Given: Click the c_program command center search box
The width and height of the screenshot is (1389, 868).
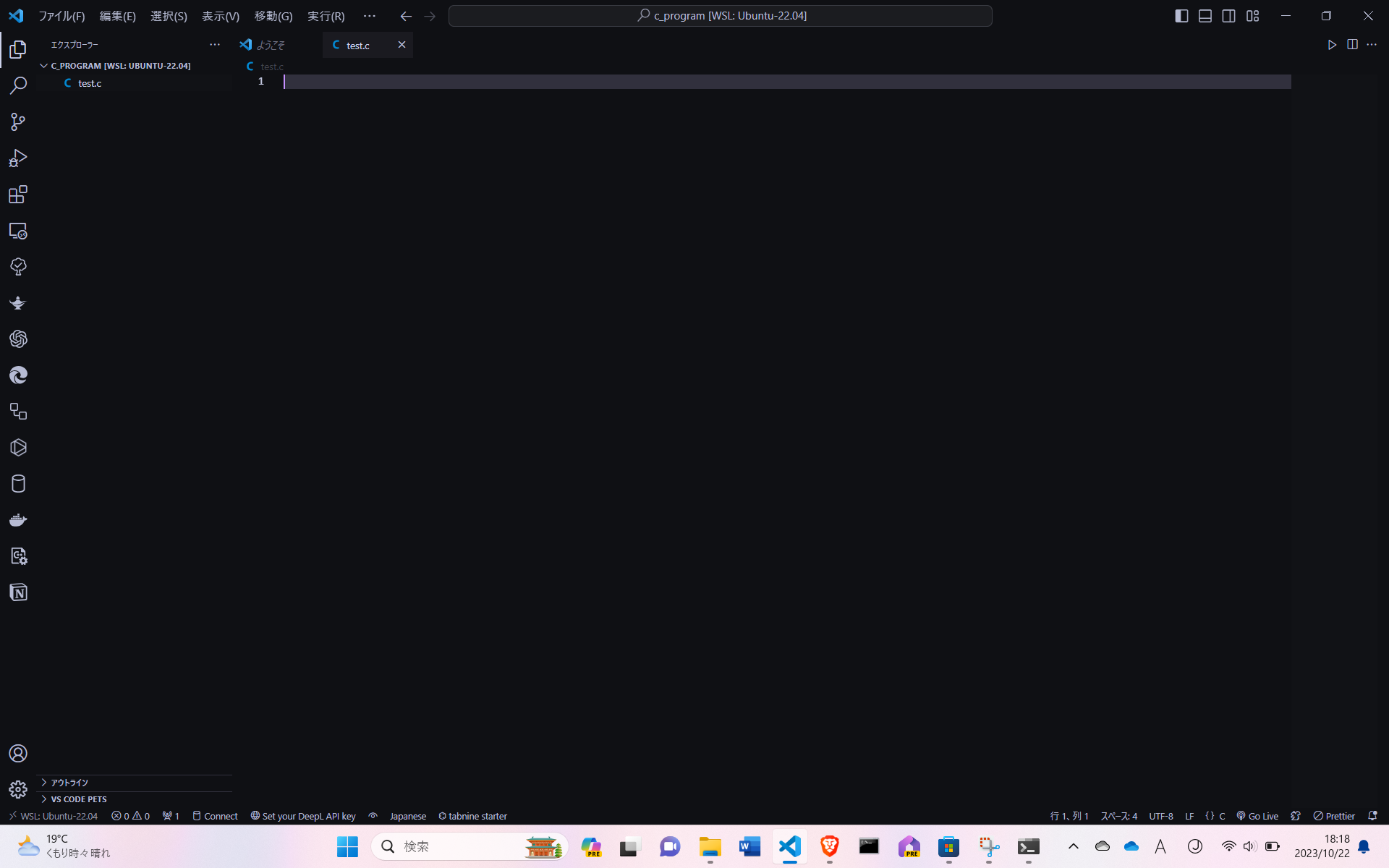Looking at the screenshot, I should point(720,16).
